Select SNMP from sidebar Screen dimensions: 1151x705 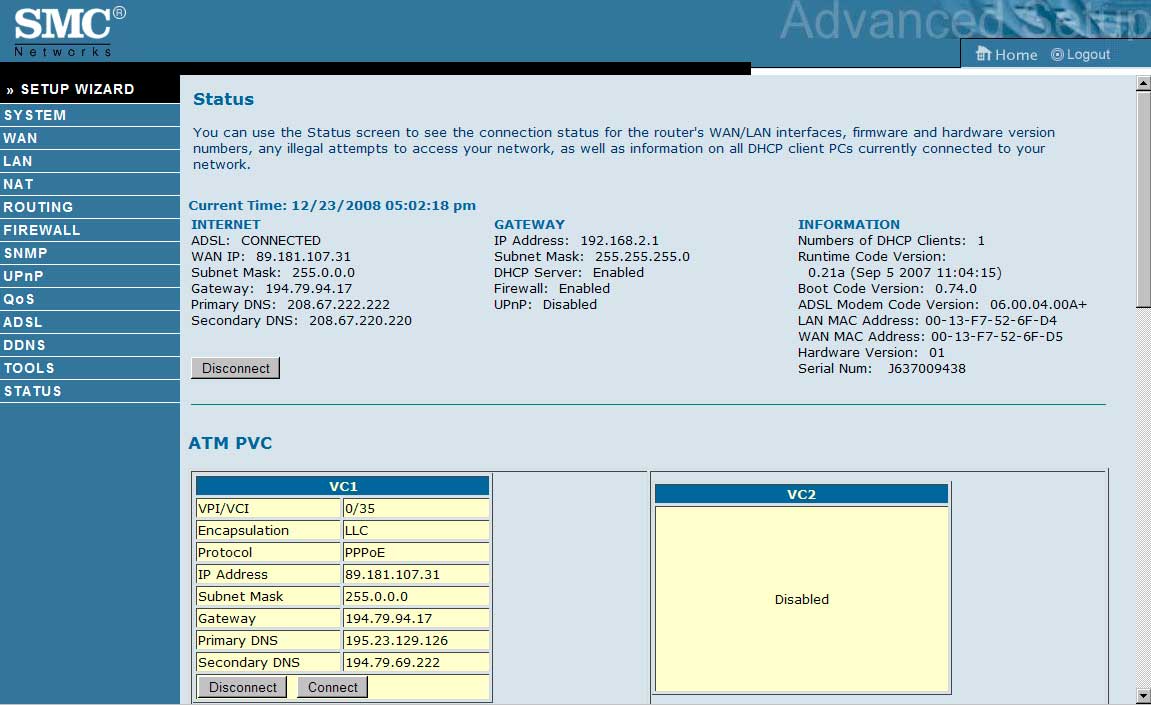pos(25,253)
